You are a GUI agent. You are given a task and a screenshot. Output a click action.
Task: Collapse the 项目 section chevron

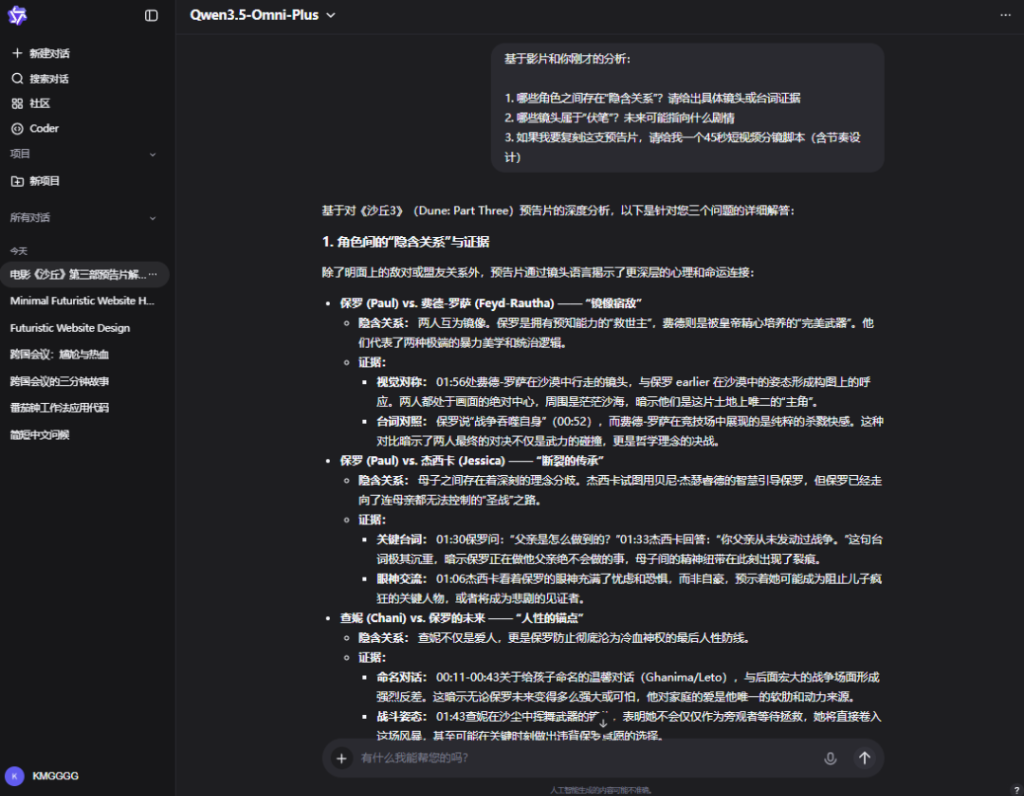[153, 155]
